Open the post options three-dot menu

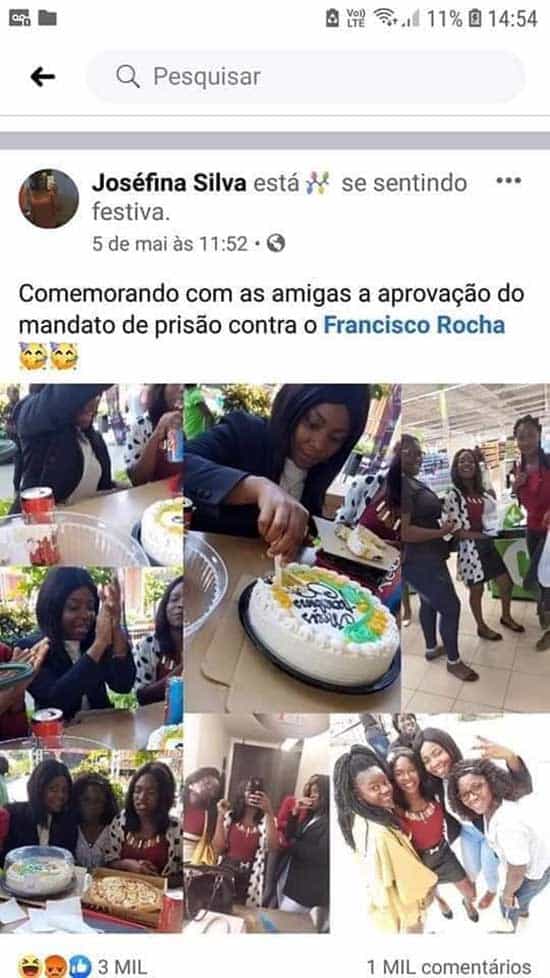[x=508, y=181]
